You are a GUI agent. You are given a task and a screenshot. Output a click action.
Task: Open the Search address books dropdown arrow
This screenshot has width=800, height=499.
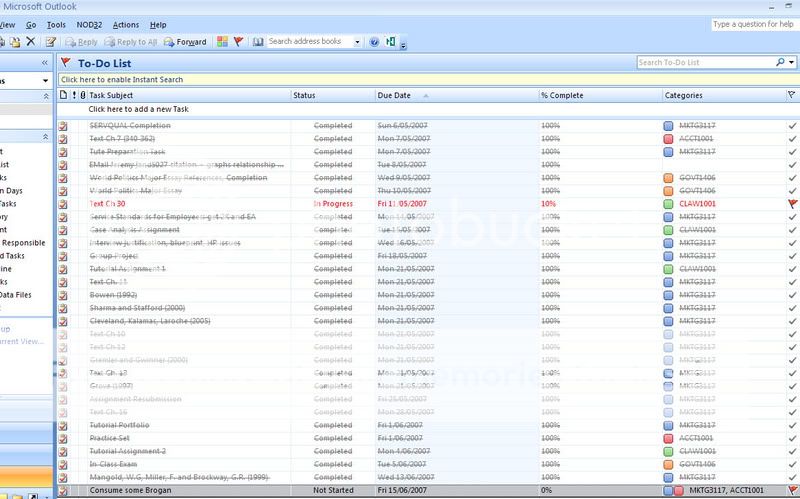(357, 42)
